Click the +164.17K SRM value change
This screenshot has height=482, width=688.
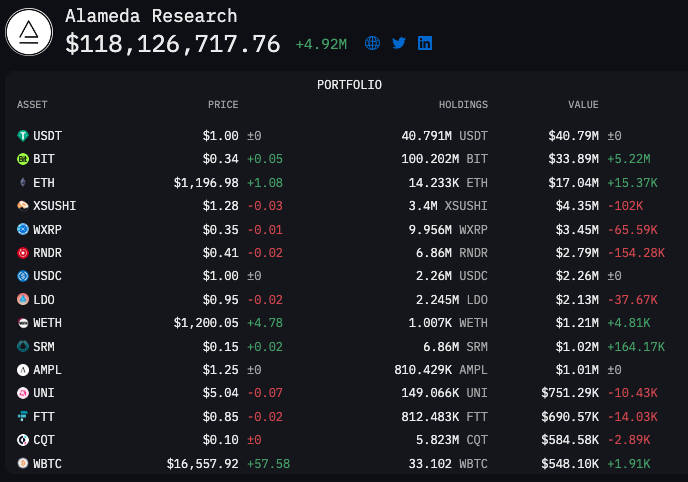coord(636,346)
